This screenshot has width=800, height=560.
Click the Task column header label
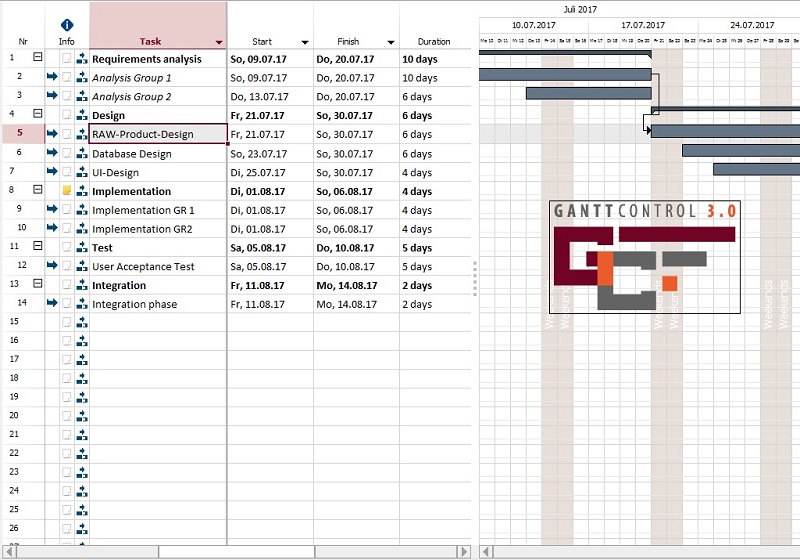pyautogui.click(x=151, y=42)
